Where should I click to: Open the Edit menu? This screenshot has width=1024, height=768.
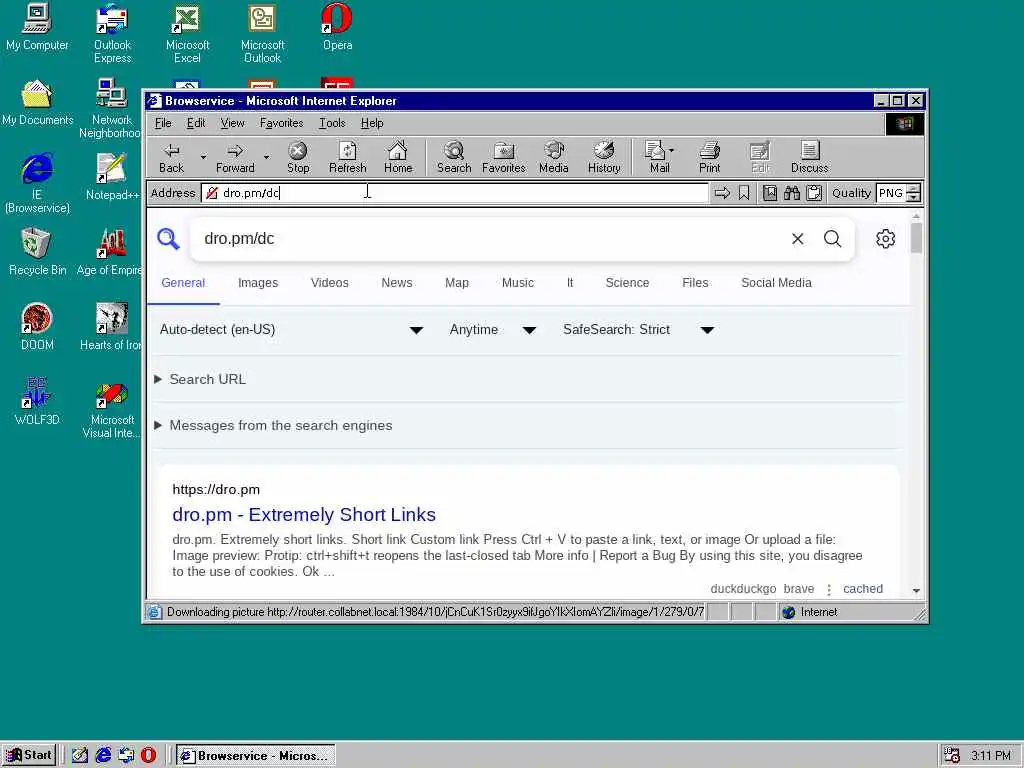pyautogui.click(x=196, y=123)
